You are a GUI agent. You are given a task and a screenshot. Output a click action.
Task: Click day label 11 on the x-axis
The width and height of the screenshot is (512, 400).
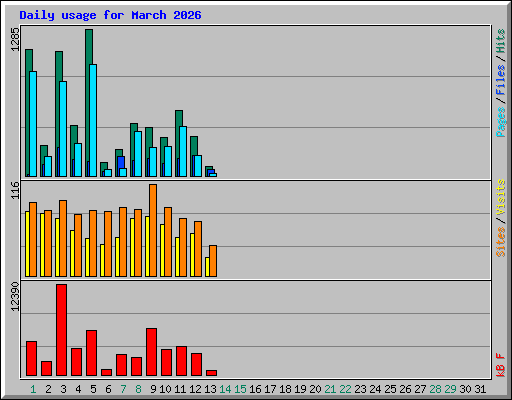[180, 389]
